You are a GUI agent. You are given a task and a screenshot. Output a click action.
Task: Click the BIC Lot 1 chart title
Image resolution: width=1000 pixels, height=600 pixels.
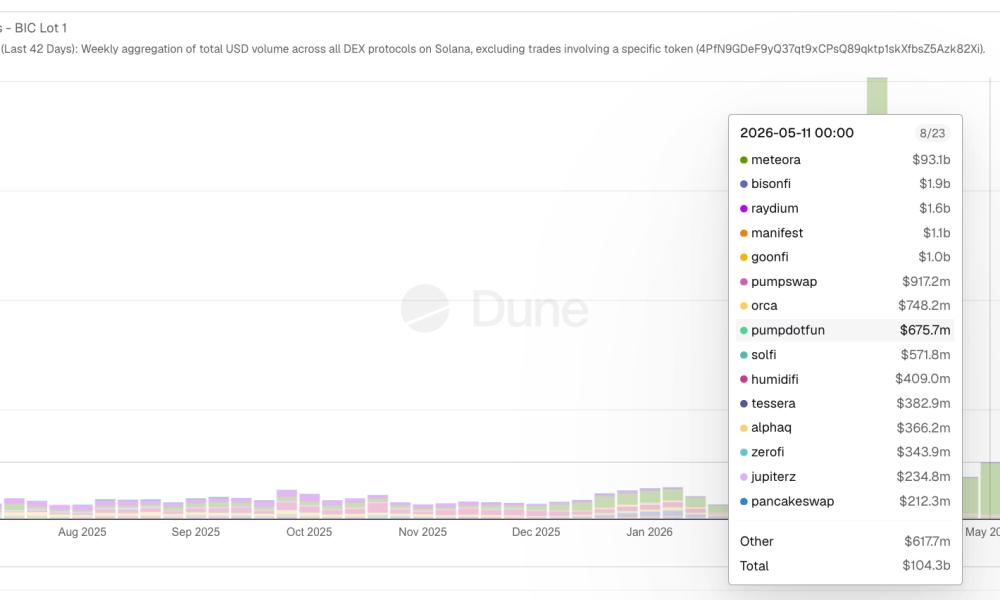point(33,28)
